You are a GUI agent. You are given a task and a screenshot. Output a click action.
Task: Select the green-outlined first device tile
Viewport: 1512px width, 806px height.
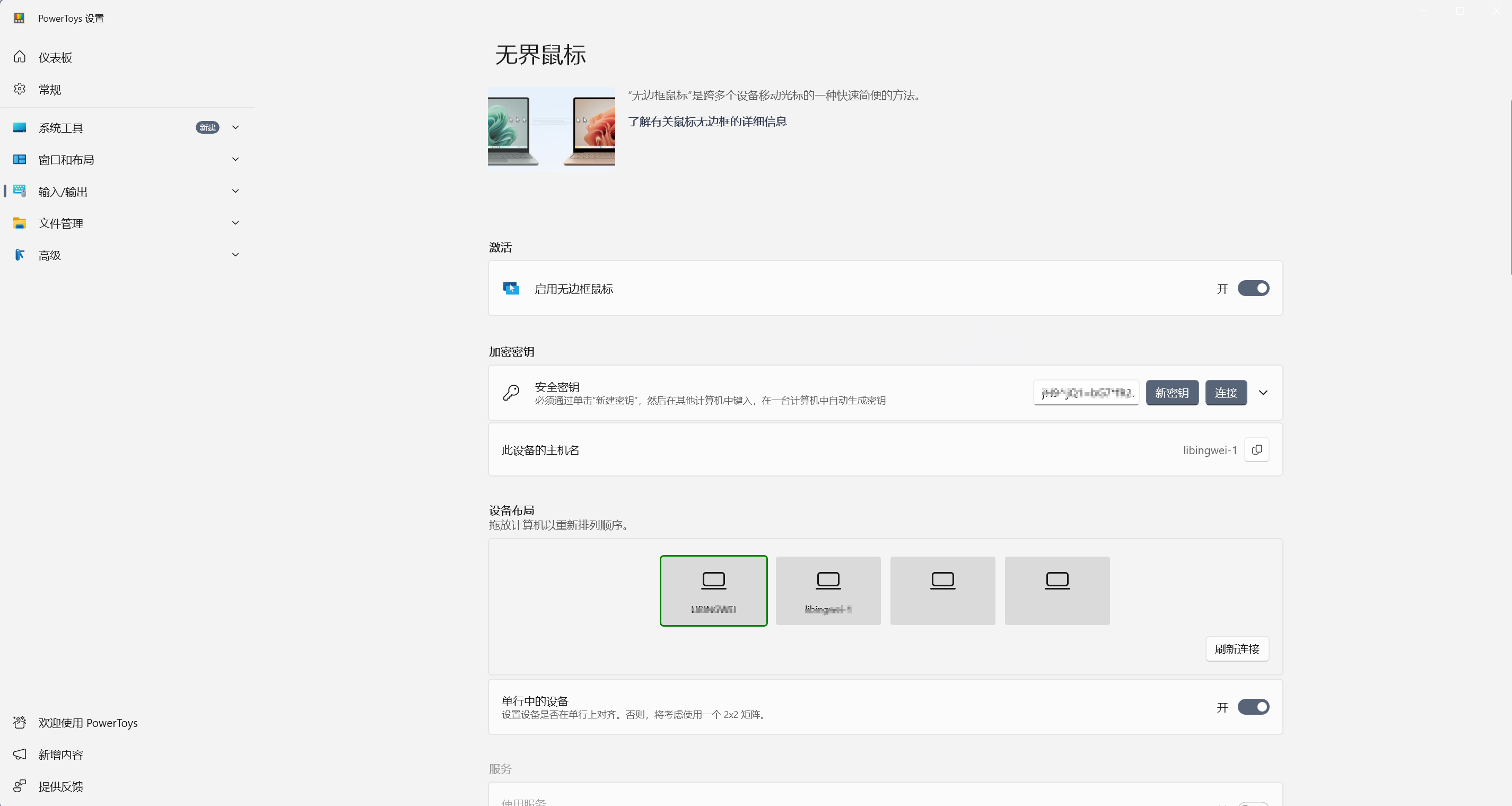coord(713,591)
